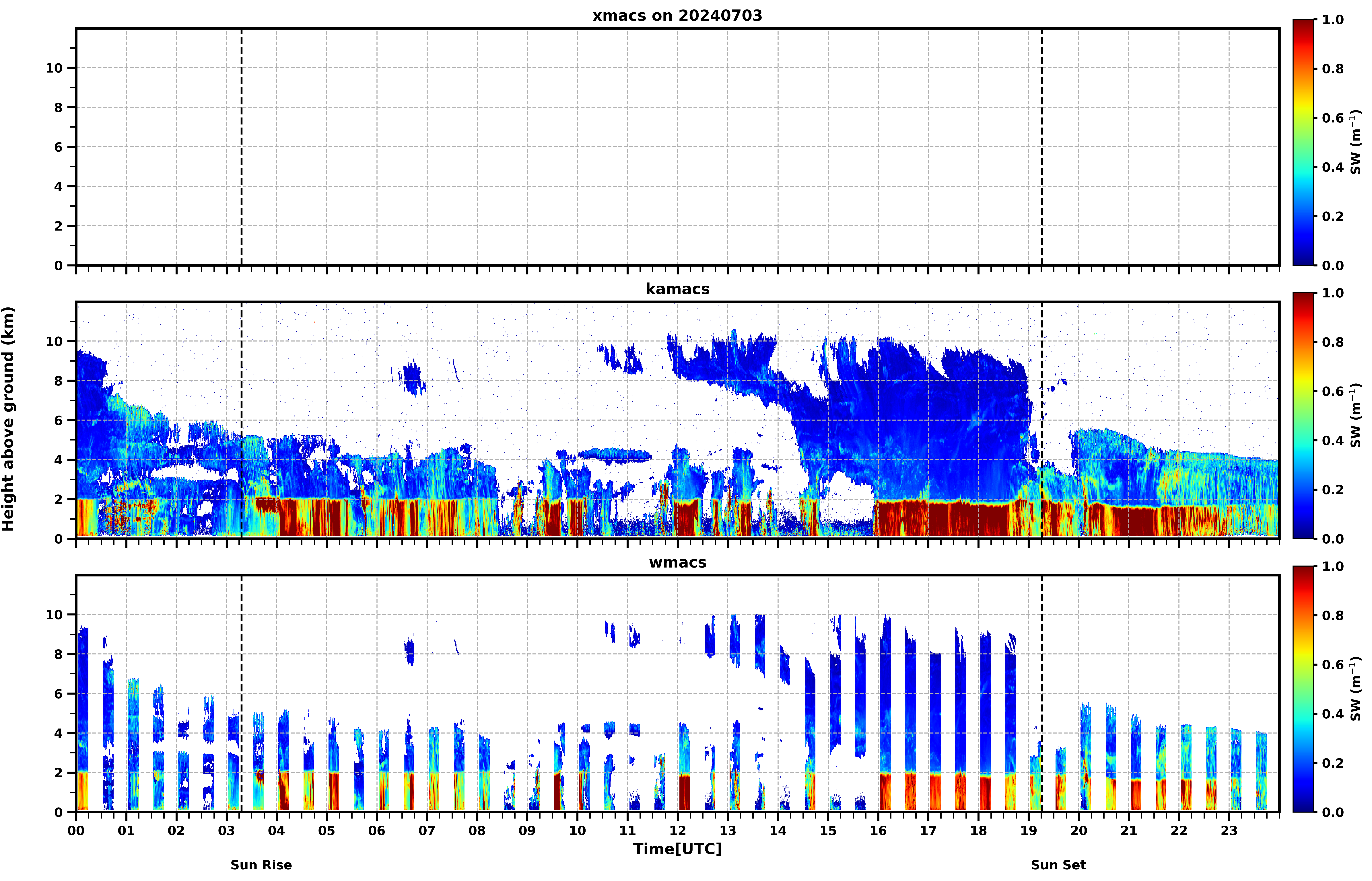This screenshot has width=1372, height=881.
Task: Click the "04" time tick label
Action: (x=277, y=831)
